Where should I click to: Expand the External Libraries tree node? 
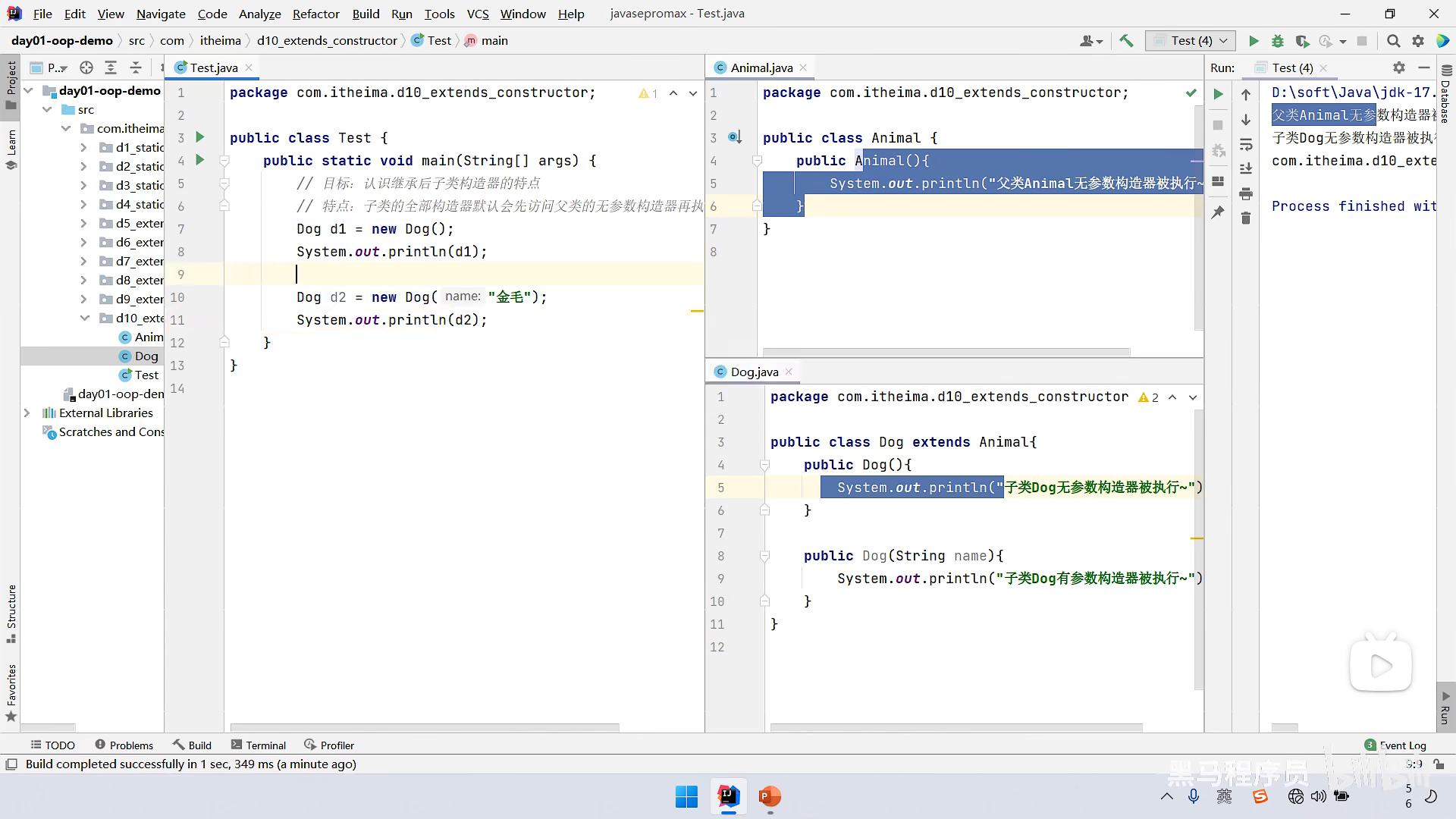click(27, 413)
